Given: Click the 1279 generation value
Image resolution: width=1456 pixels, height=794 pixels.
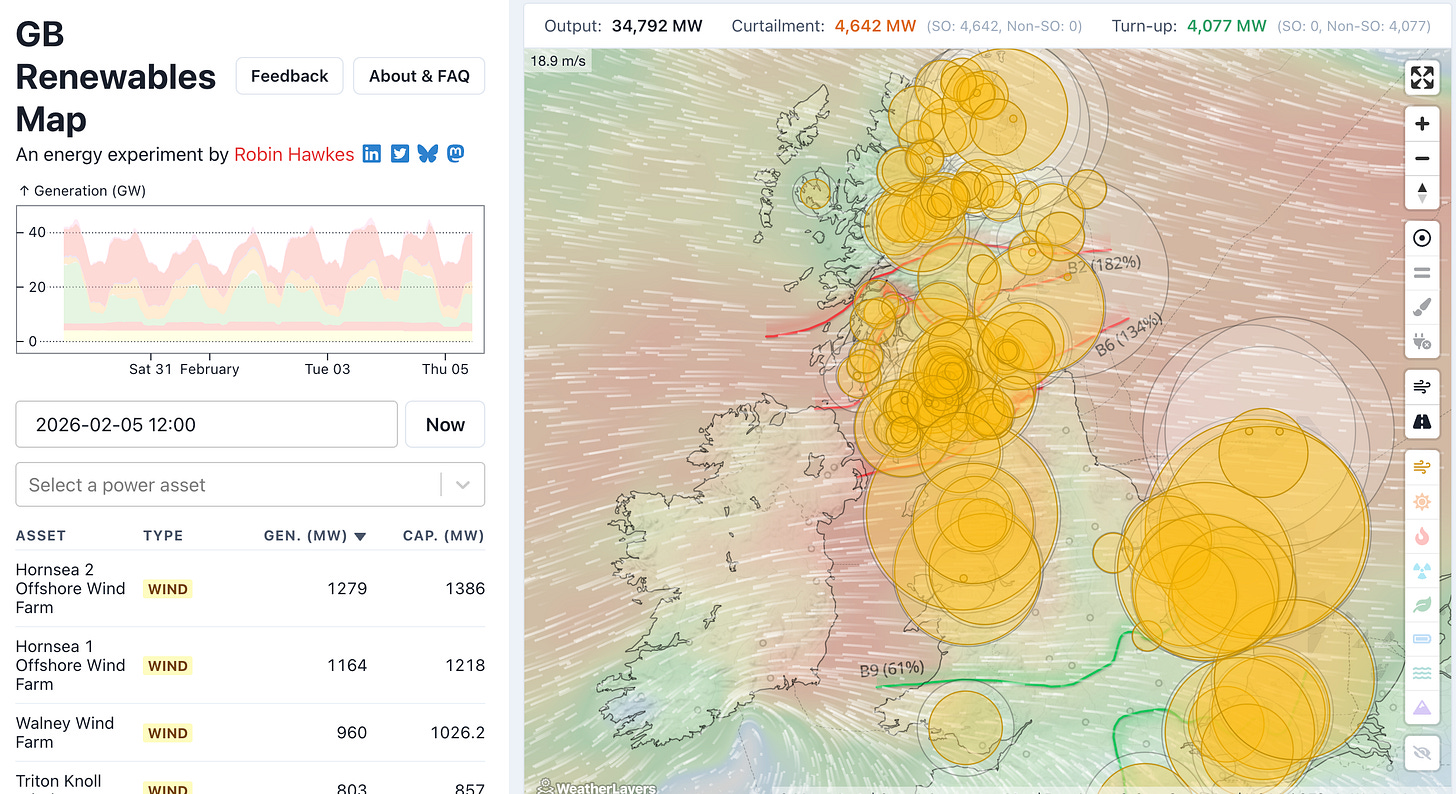Looking at the screenshot, I should 347,588.
